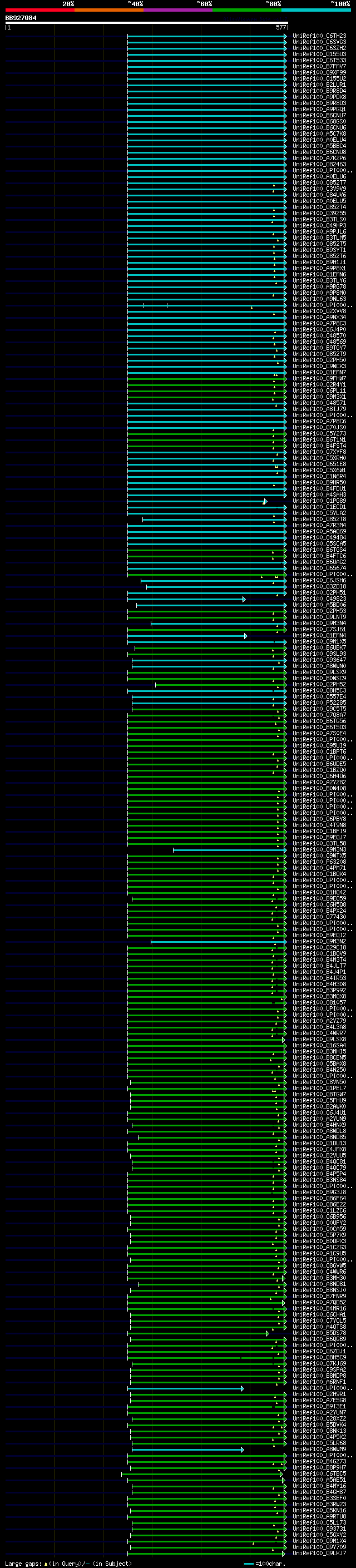Click the short cyan alignment bar for UniRef100_A8WWM9
This screenshot has height=1568, width=356.
pyautogui.click(x=188, y=1451)
